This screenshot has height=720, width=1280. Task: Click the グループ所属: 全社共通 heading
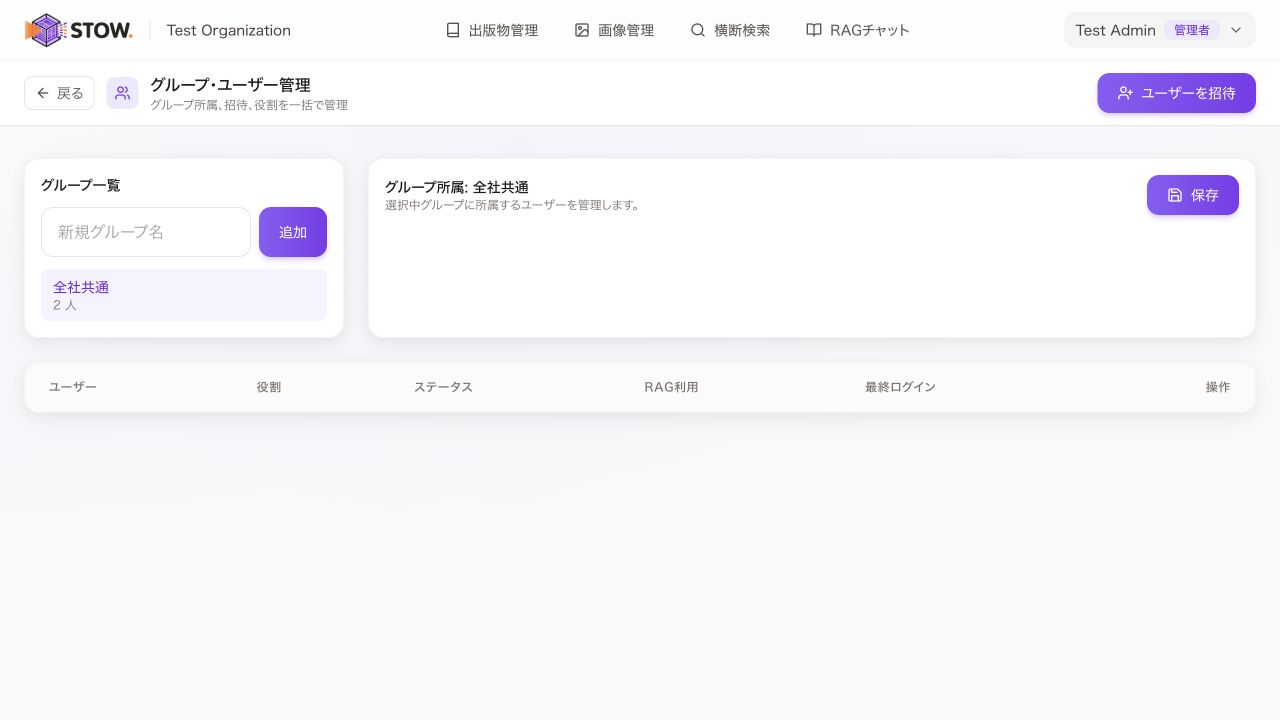457,187
